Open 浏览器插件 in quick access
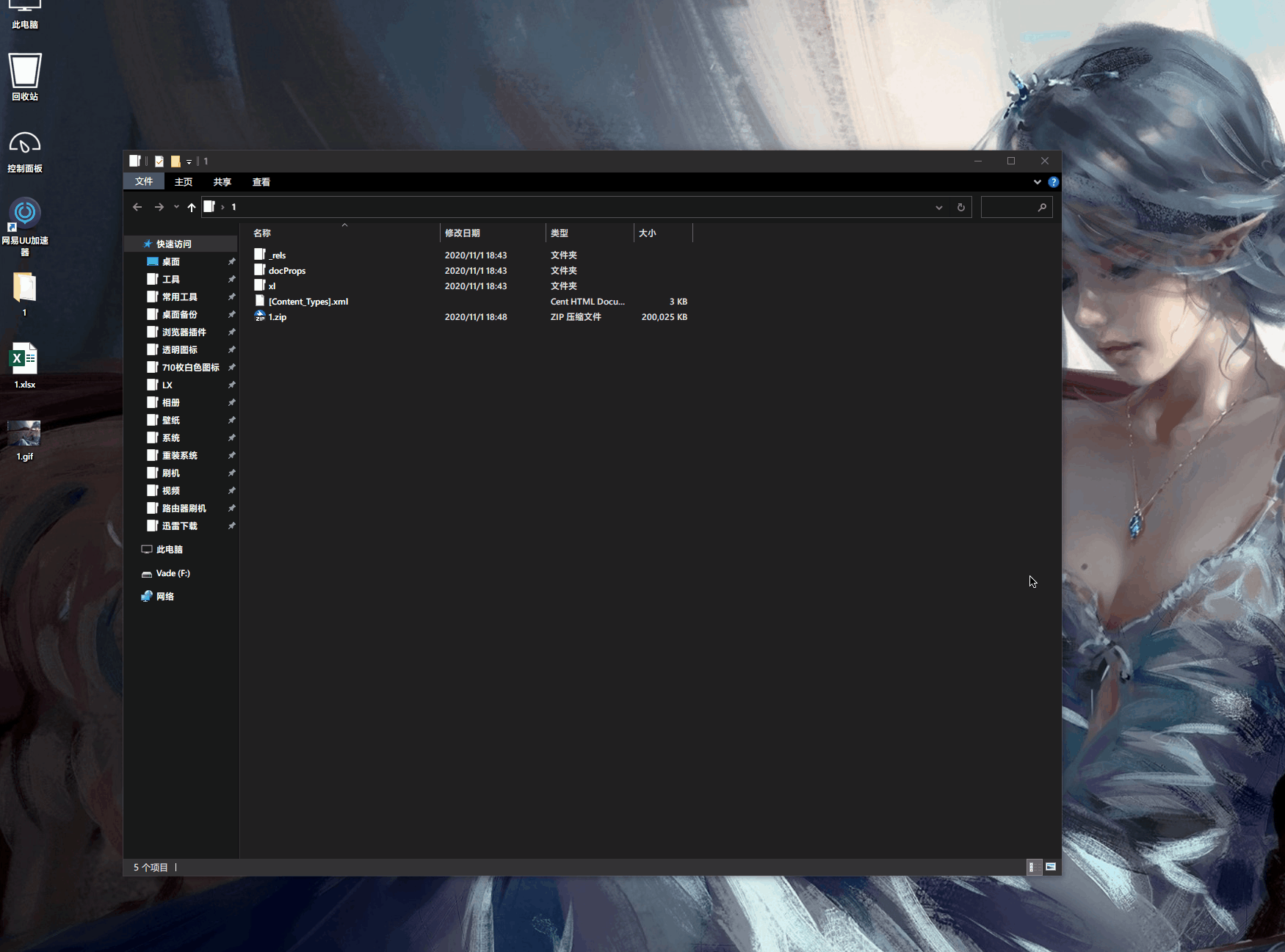The image size is (1285, 952). (184, 332)
